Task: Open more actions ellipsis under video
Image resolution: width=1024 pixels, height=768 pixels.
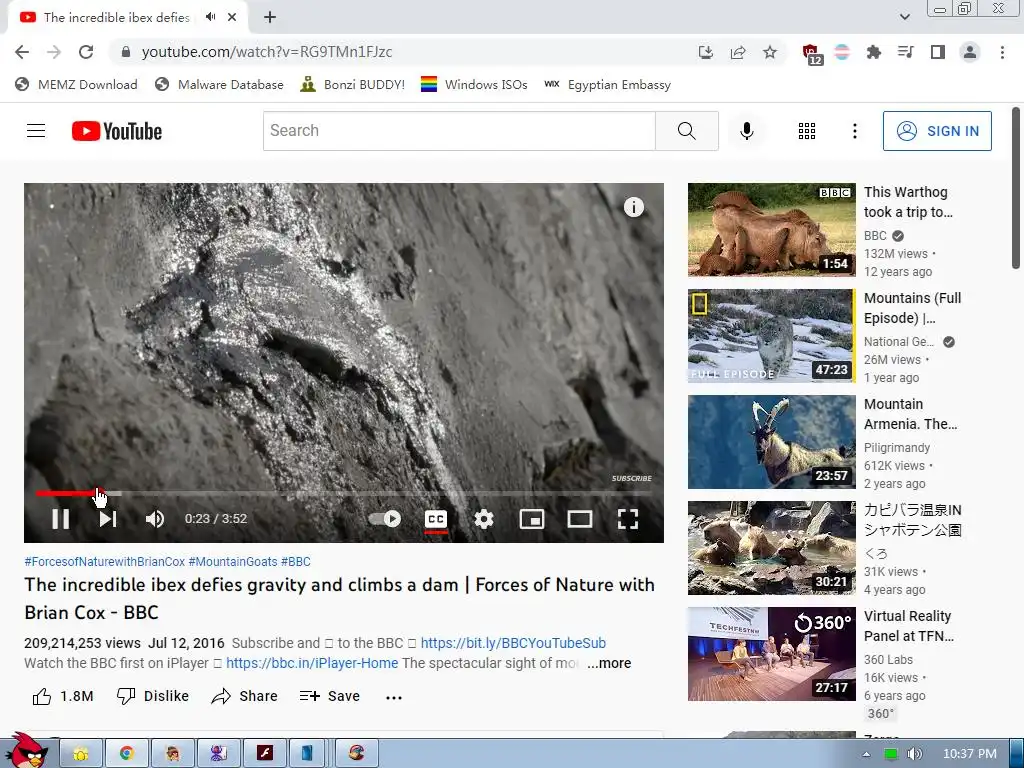Action: [x=394, y=697]
